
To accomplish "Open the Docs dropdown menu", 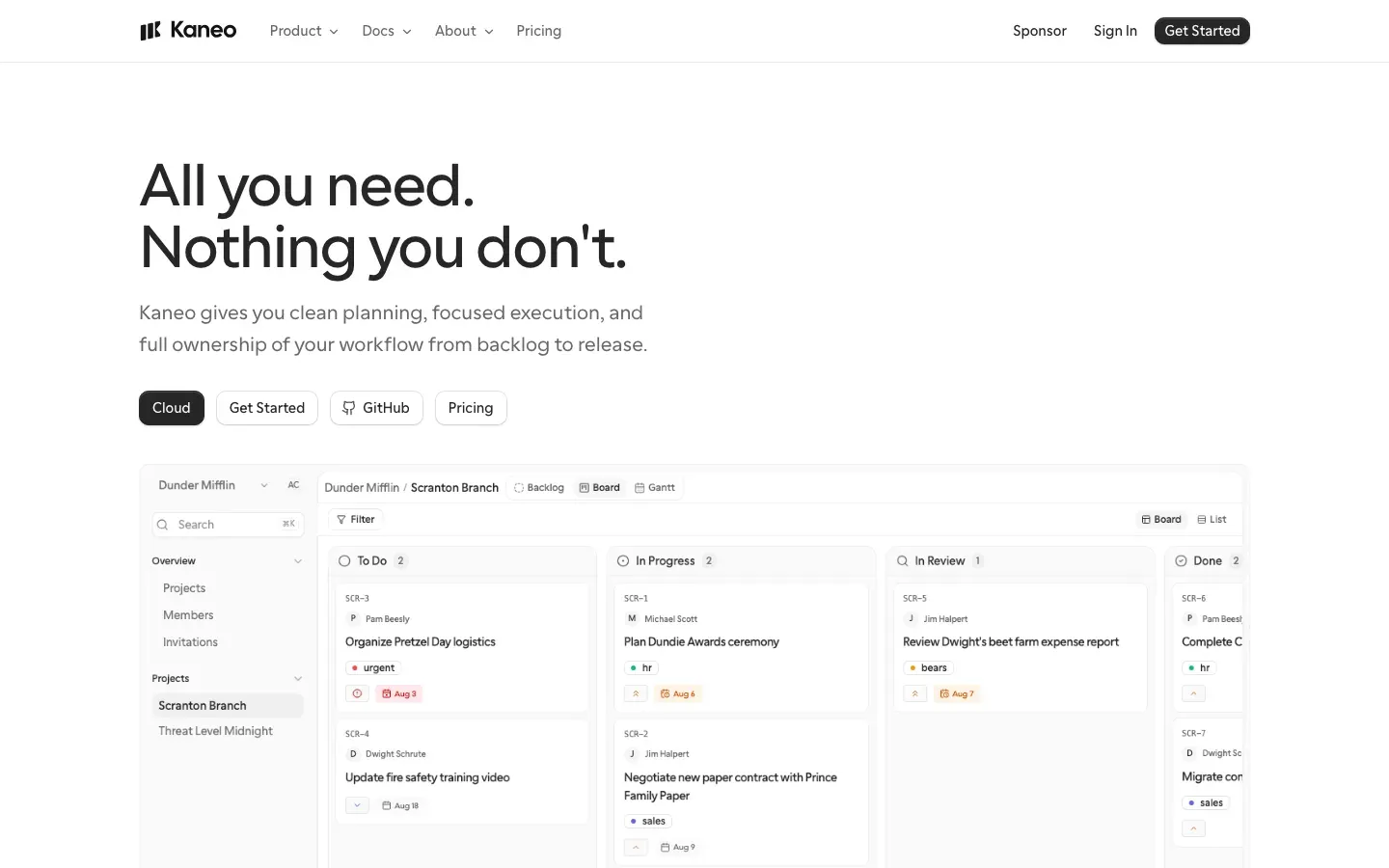I will point(387,31).
